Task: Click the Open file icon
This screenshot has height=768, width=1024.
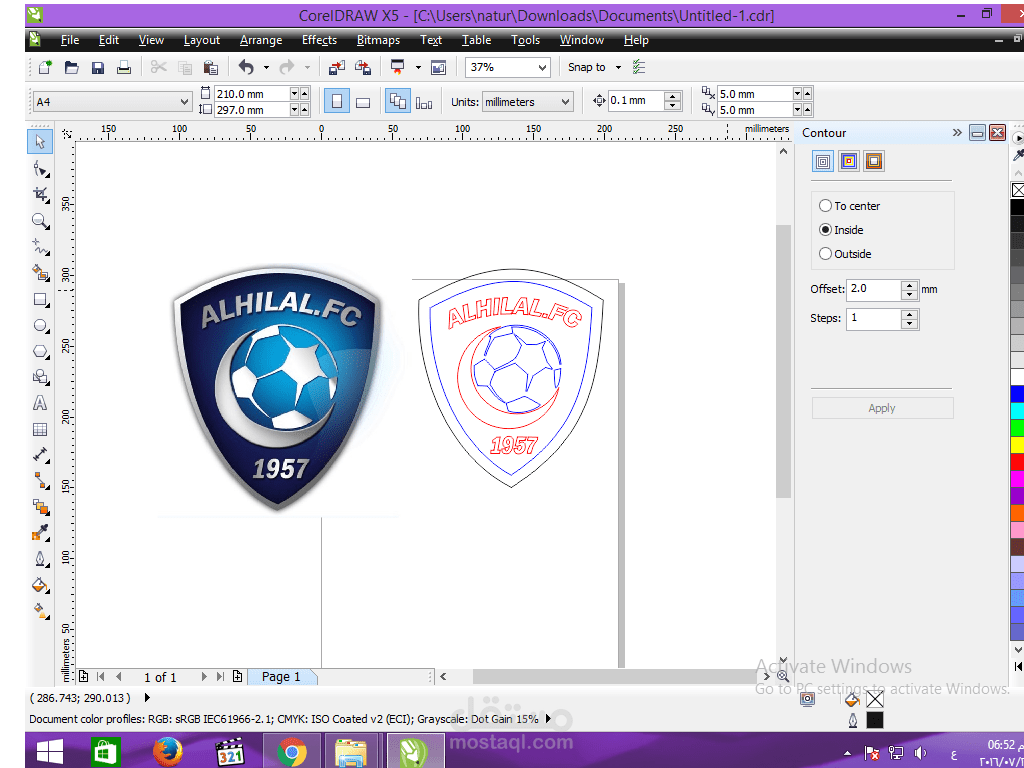Action: coord(71,67)
